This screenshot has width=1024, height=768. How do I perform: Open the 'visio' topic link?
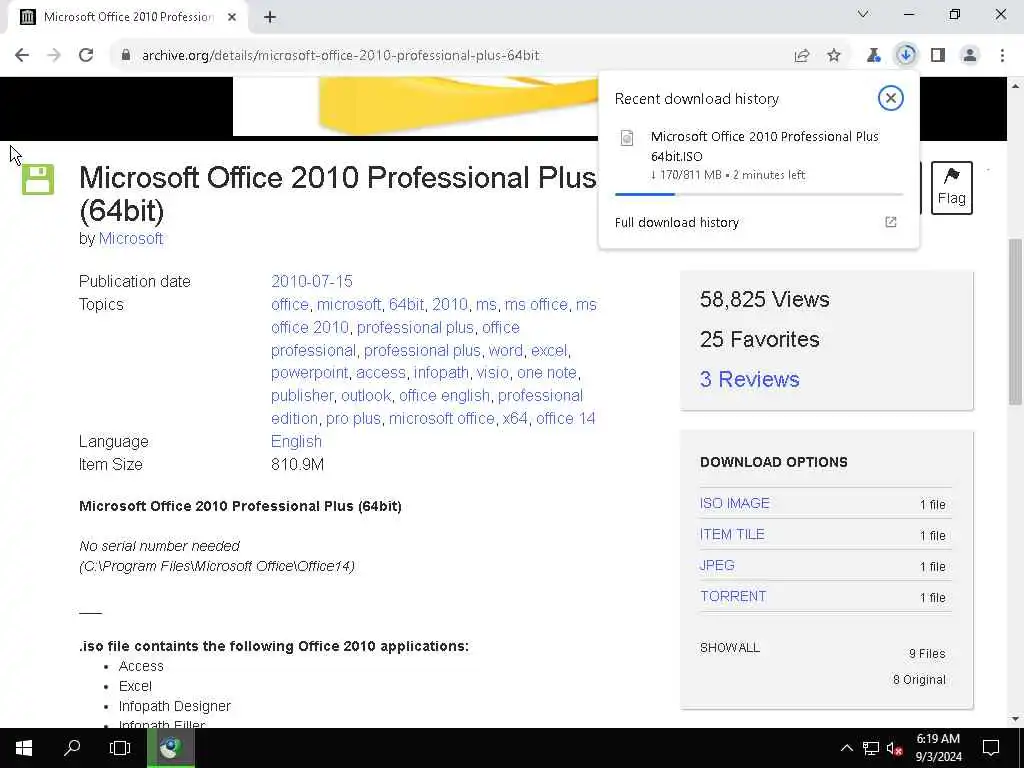492,373
